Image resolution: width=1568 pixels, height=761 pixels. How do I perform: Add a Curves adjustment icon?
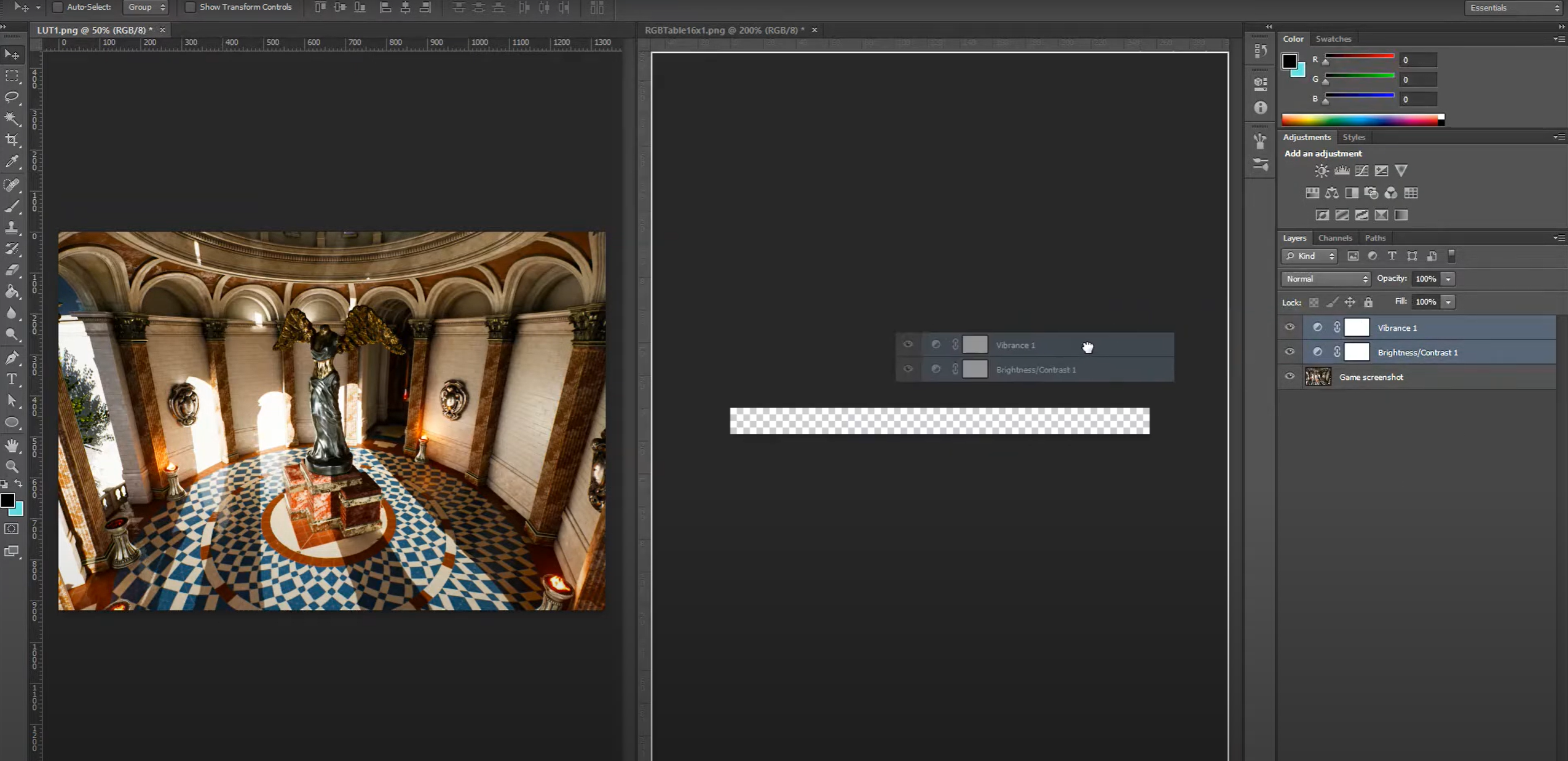pyautogui.click(x=1361, y=171)
